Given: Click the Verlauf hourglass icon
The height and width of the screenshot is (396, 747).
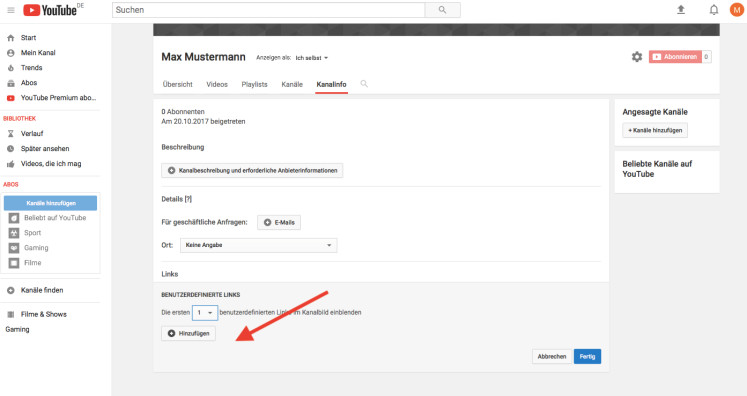Looking at the screenshot, I should coord(10,134).
